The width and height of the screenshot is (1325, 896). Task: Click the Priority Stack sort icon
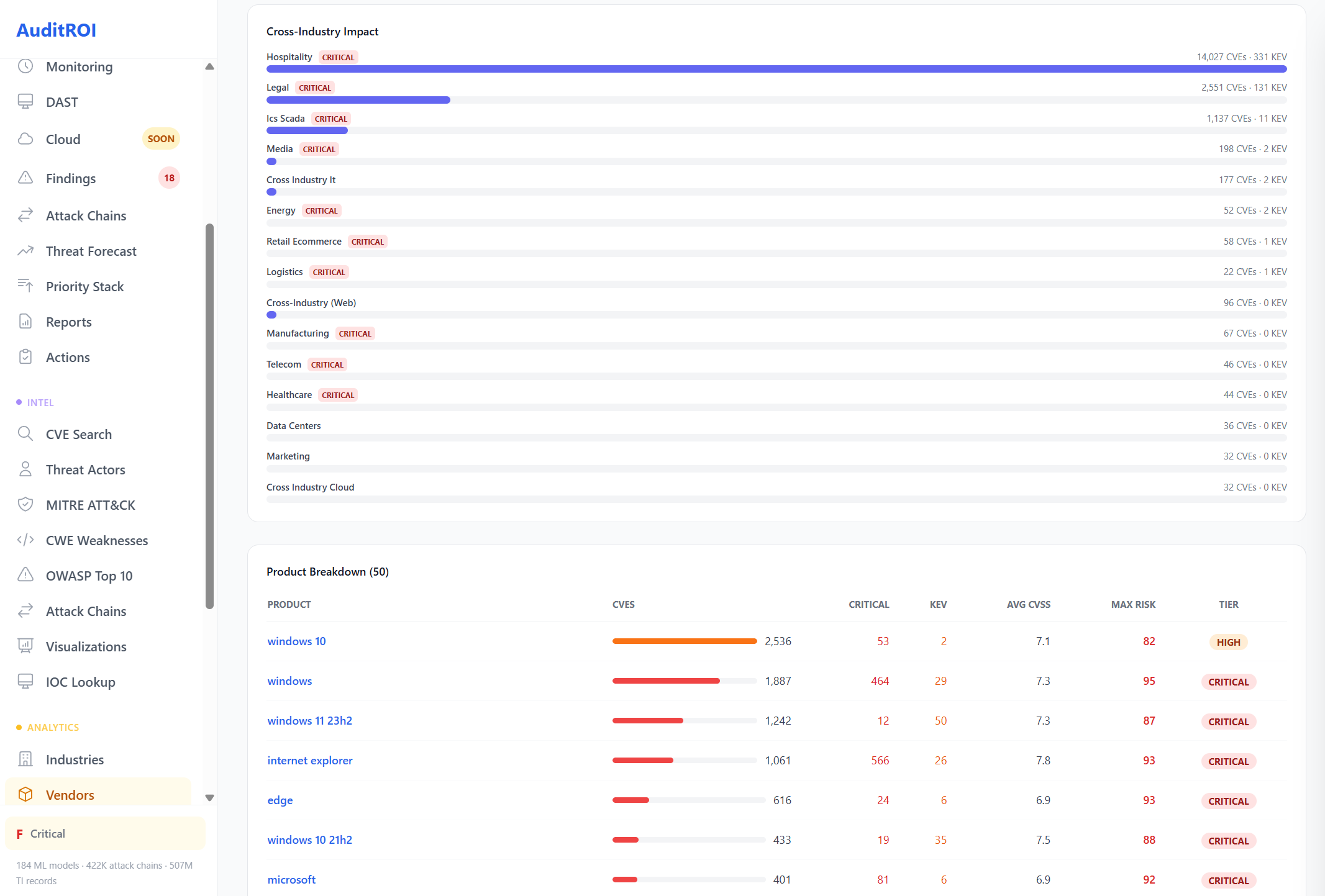[25, 286]
